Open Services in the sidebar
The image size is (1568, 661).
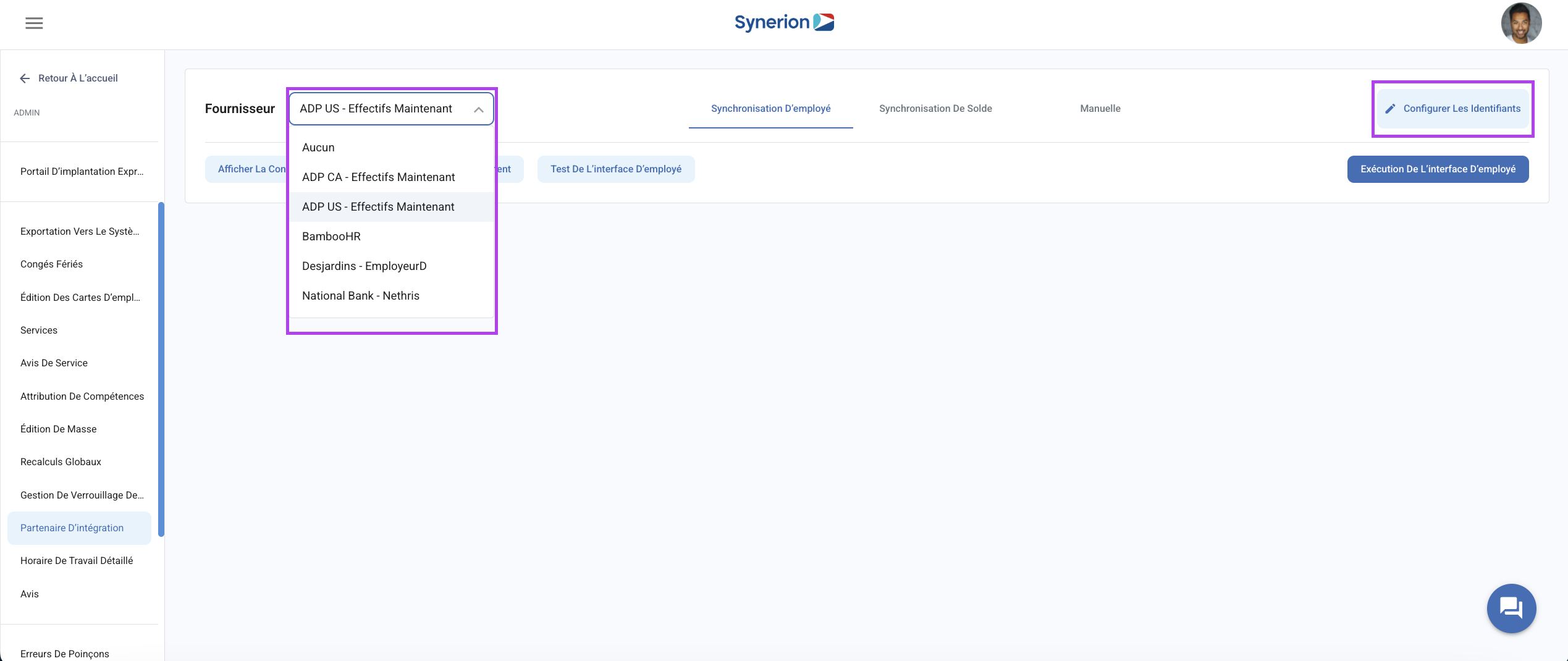click(80, 330)
